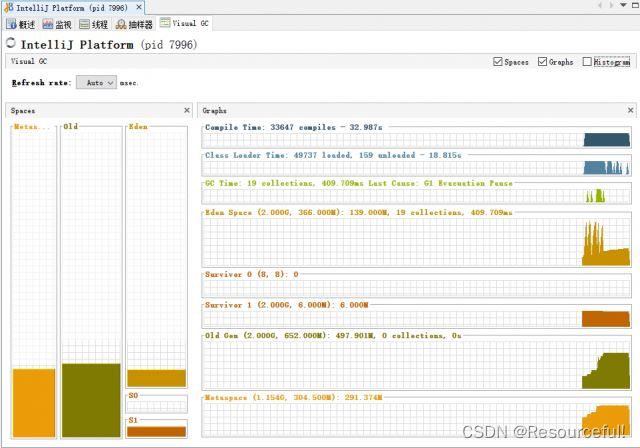Click the 'Survivor 1 (2.000G, 6.000M)' label
Screen dimensions: 640x448
coord(287,305)
